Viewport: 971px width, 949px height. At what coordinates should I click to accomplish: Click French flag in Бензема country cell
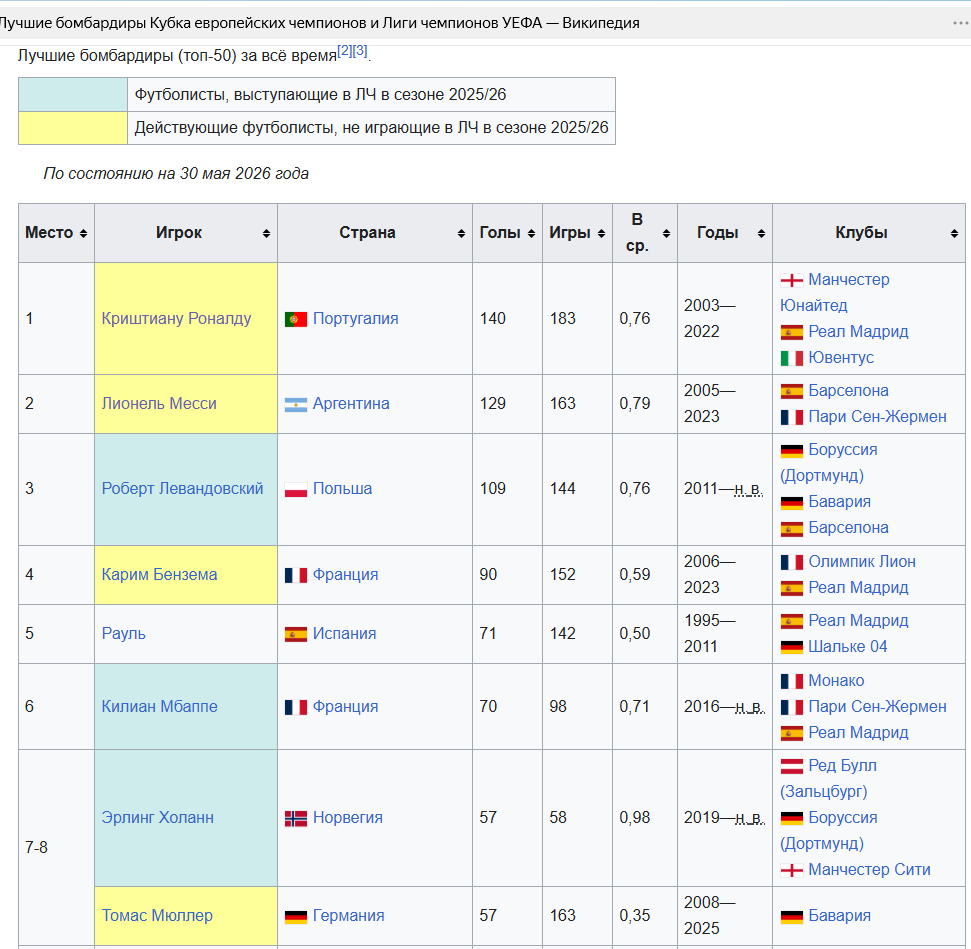coord(296,575)
